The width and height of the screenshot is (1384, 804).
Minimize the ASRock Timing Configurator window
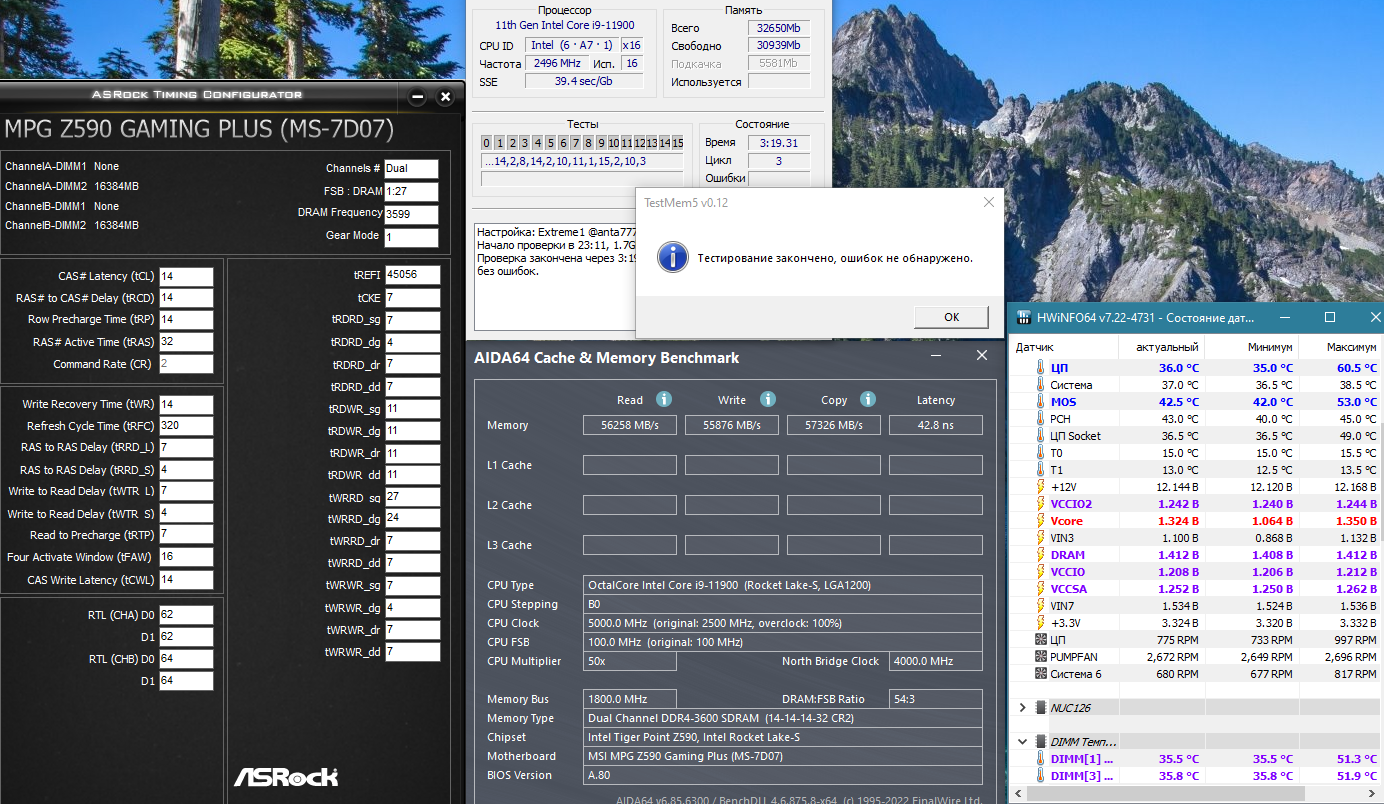tap(418, 97)
